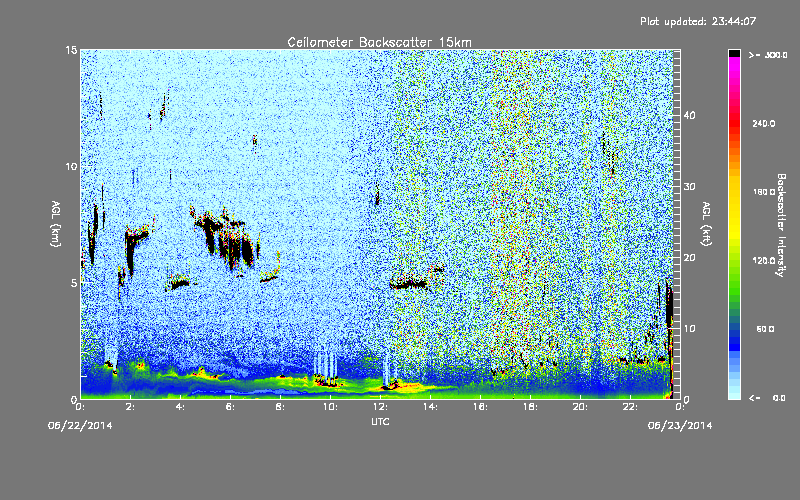Viewport: 800px width, 500px height.
Task: Click the 10 tick label on the kft axis
Action: click(x=689, y=329)
